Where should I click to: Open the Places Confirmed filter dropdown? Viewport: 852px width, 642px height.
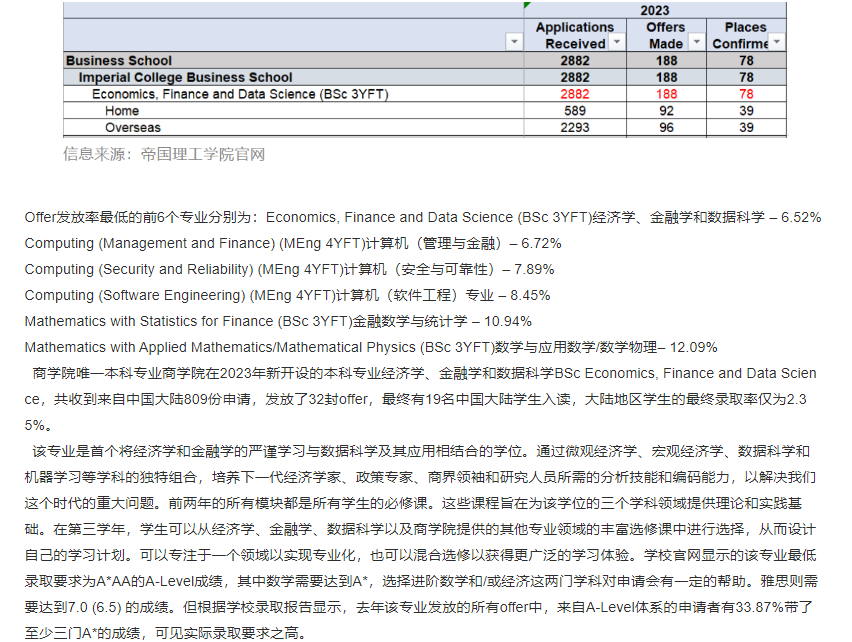pos(777,42)
